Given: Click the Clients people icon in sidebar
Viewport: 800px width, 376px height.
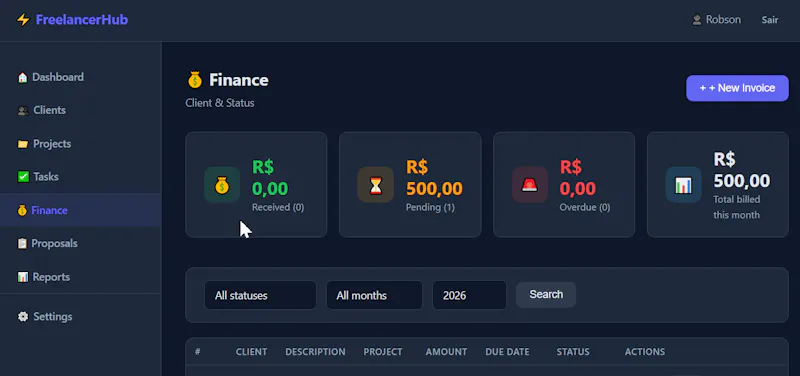Looking at the screenshot, I should 23,111.
